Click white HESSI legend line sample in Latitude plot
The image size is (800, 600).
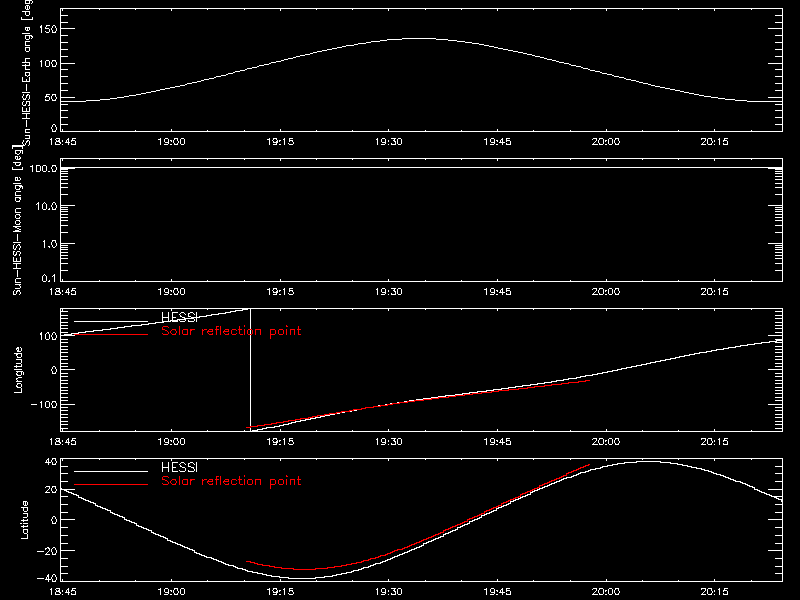coord(111,471)
